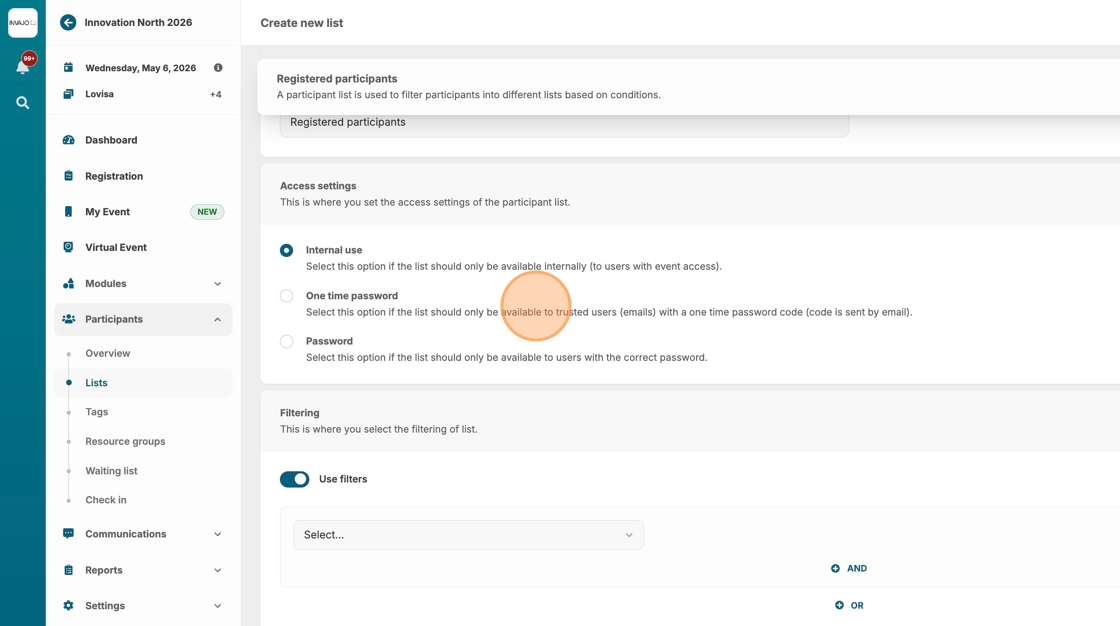Open the Registration menu item
The height and width of the screenshot is (626, 1120).
coord(114,176)
